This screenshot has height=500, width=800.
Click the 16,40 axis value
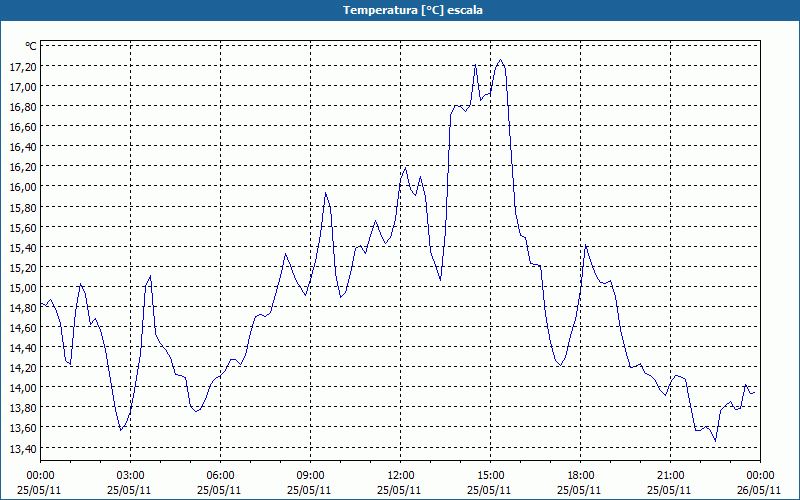(23, 146)
